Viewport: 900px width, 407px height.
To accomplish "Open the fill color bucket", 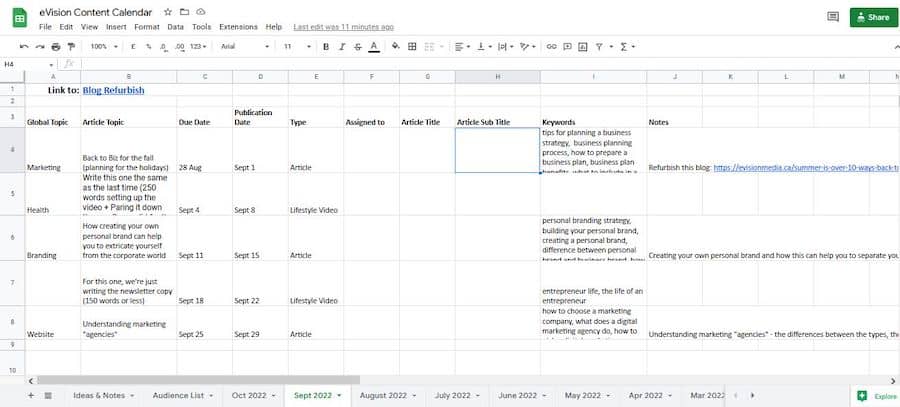I will tap(395, 46).
